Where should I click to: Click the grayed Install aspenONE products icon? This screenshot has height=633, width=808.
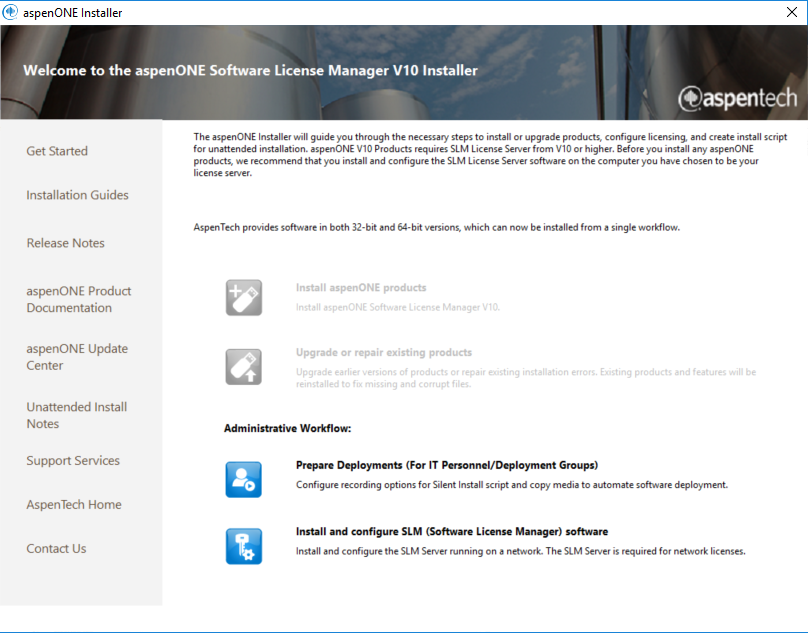(244, 297)
